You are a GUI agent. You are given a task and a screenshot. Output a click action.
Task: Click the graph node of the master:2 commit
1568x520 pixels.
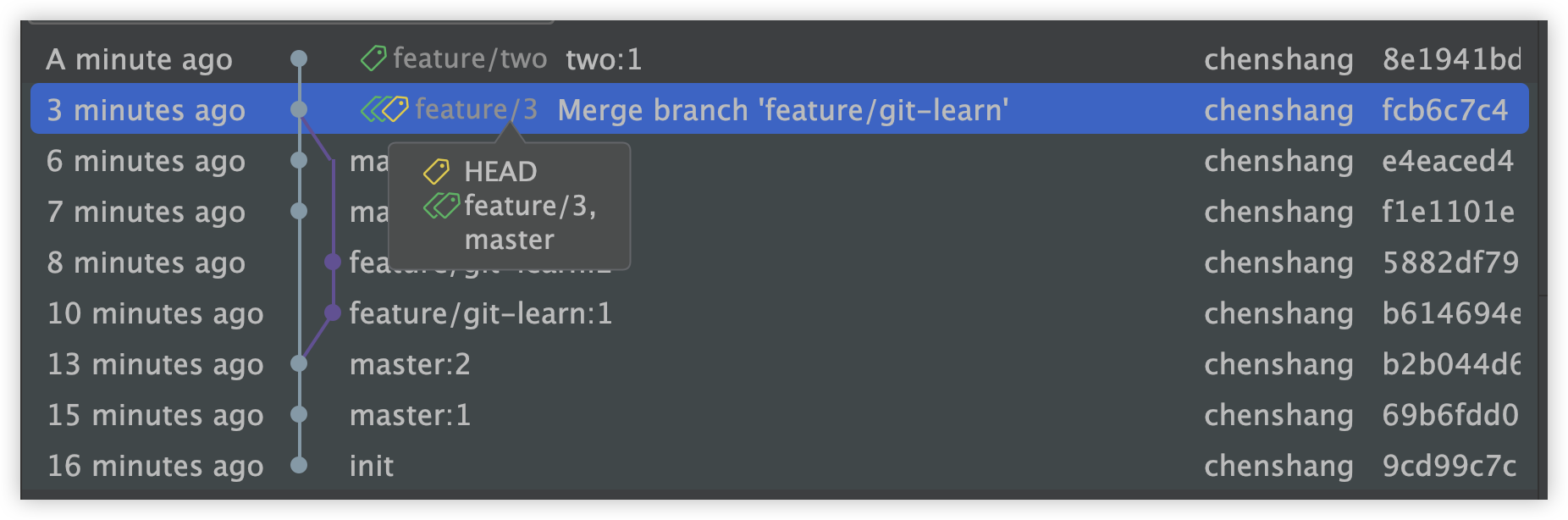point(299,363)
